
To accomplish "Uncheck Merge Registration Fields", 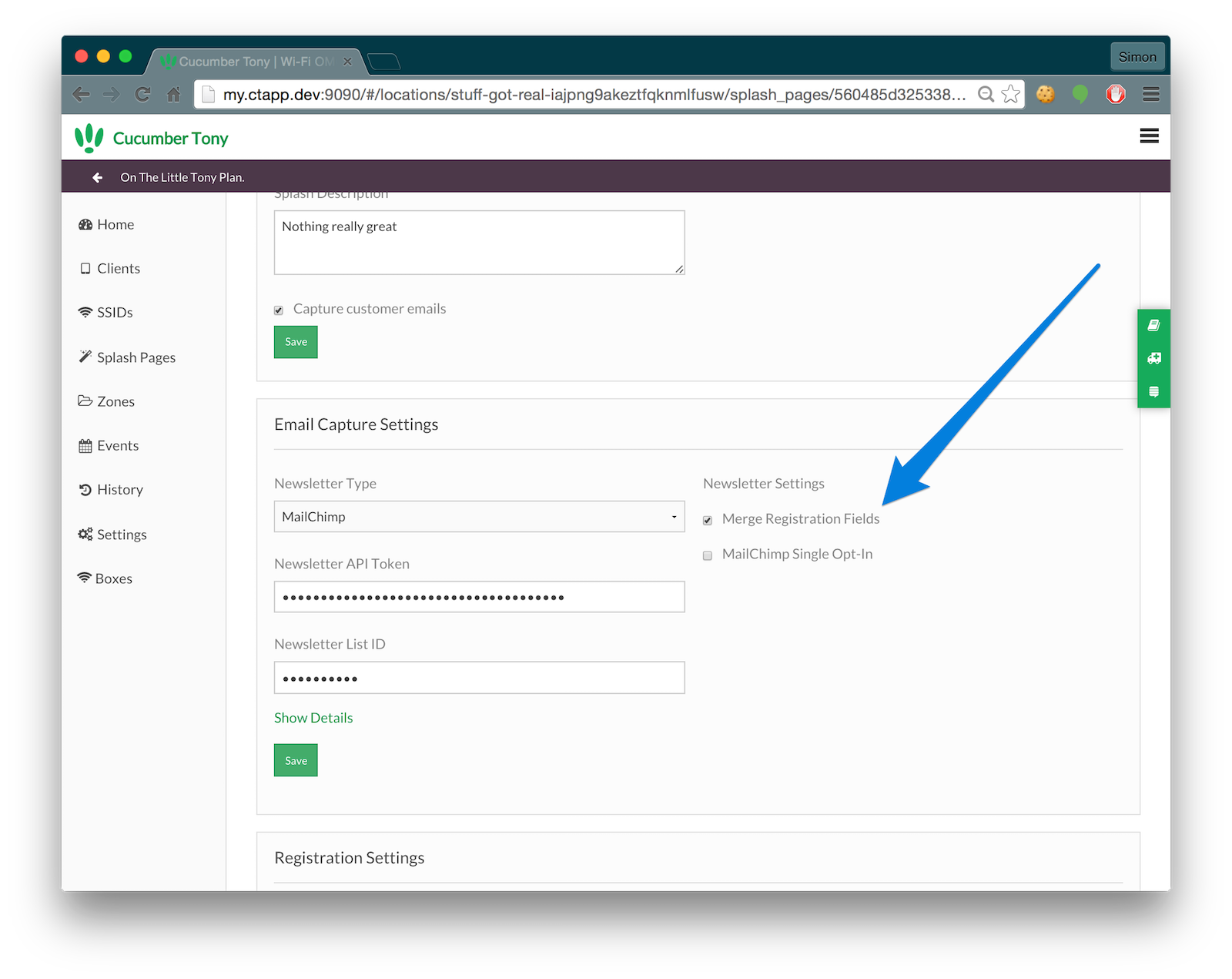I will pos(707,520).
